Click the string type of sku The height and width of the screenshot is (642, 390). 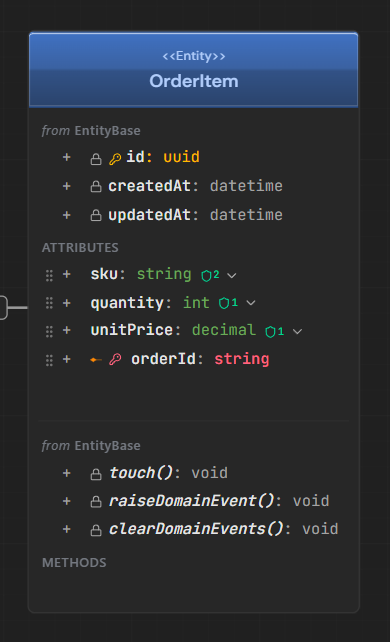point(164,274)
